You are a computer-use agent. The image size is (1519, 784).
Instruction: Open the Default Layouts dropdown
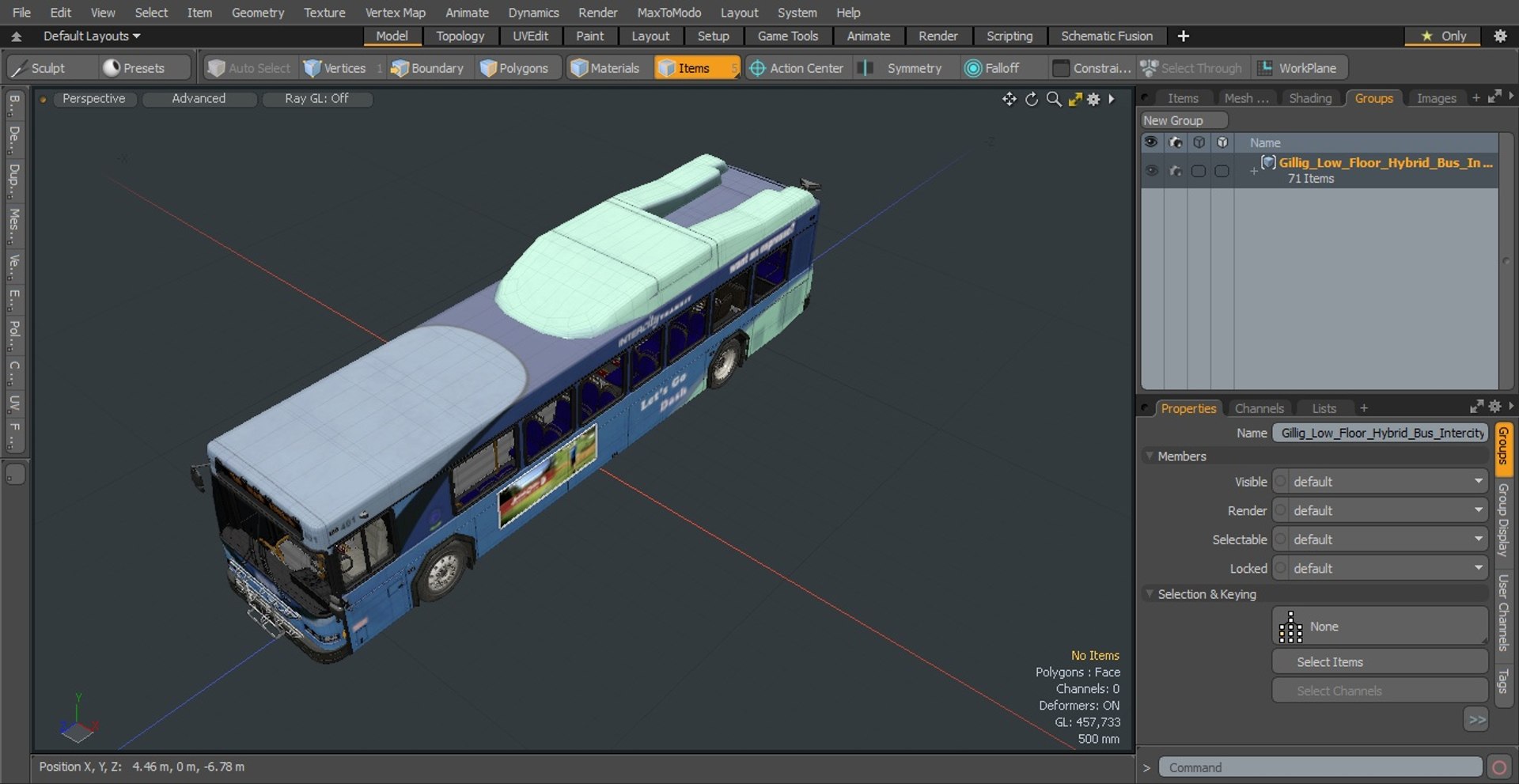[x=91, y=36]
